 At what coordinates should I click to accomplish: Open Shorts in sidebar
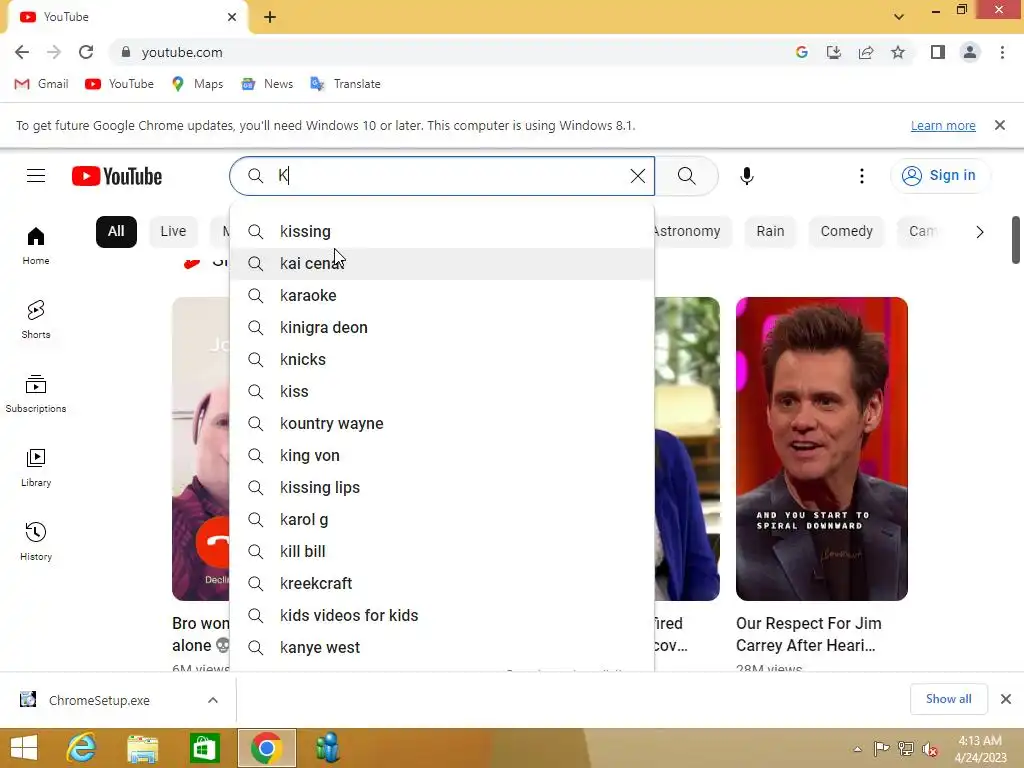pos(36,319)
